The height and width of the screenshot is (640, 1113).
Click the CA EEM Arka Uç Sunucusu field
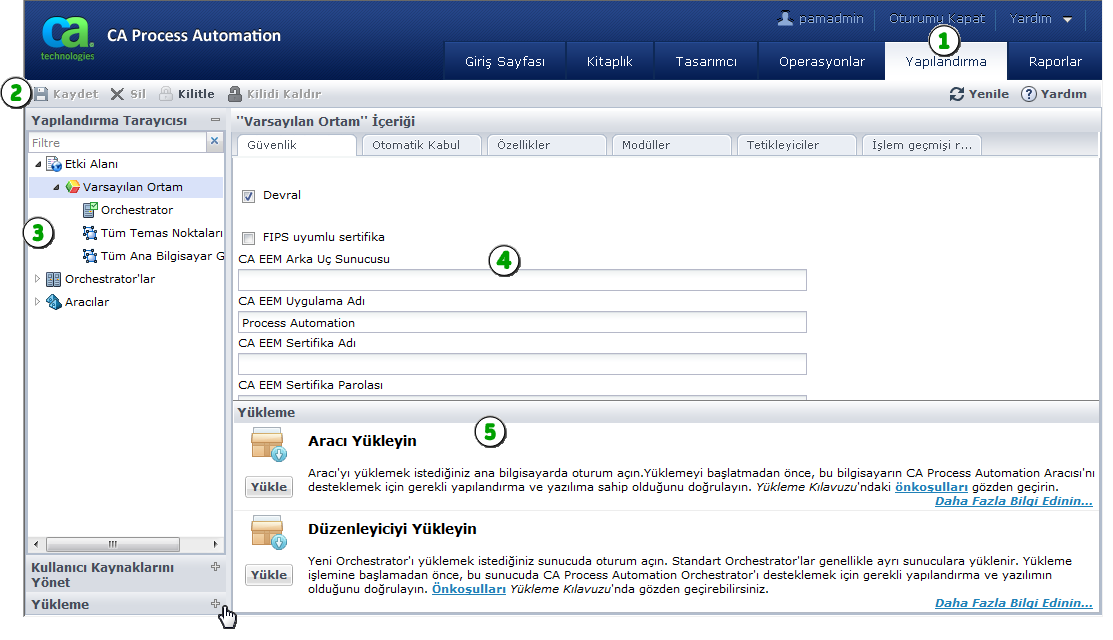pyautogui.click(x=522, y=281)
